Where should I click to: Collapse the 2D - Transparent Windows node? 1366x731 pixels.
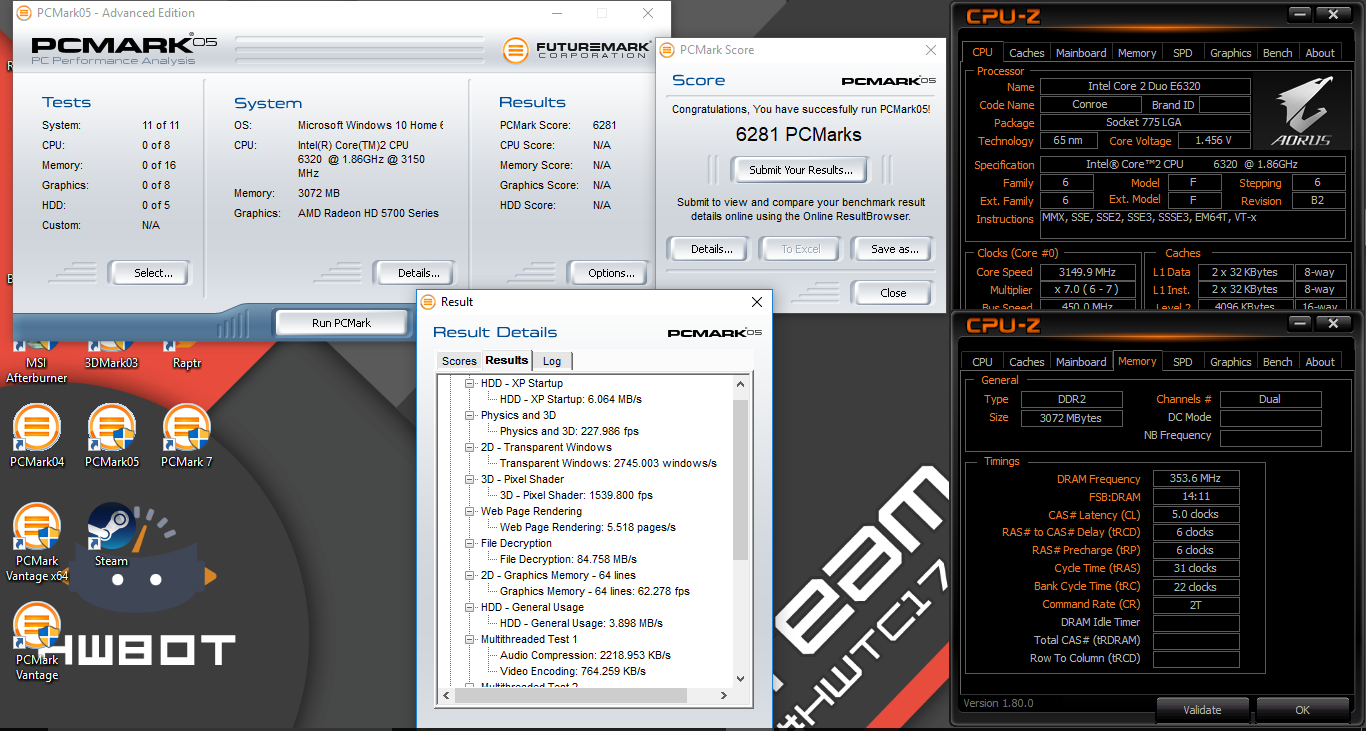click(471, 447)
